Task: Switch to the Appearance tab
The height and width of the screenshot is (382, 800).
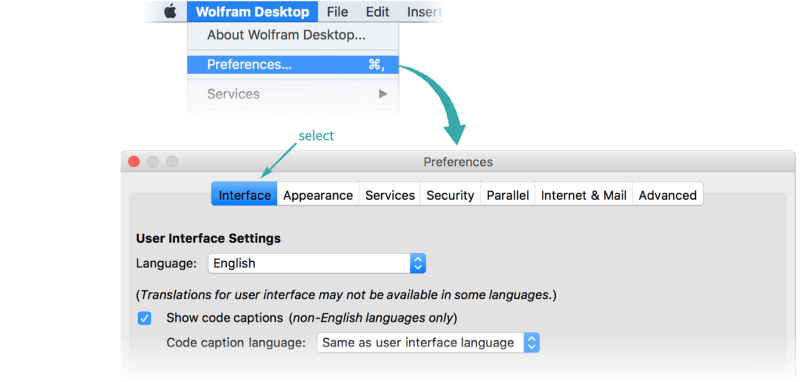Action: point(318,195)
